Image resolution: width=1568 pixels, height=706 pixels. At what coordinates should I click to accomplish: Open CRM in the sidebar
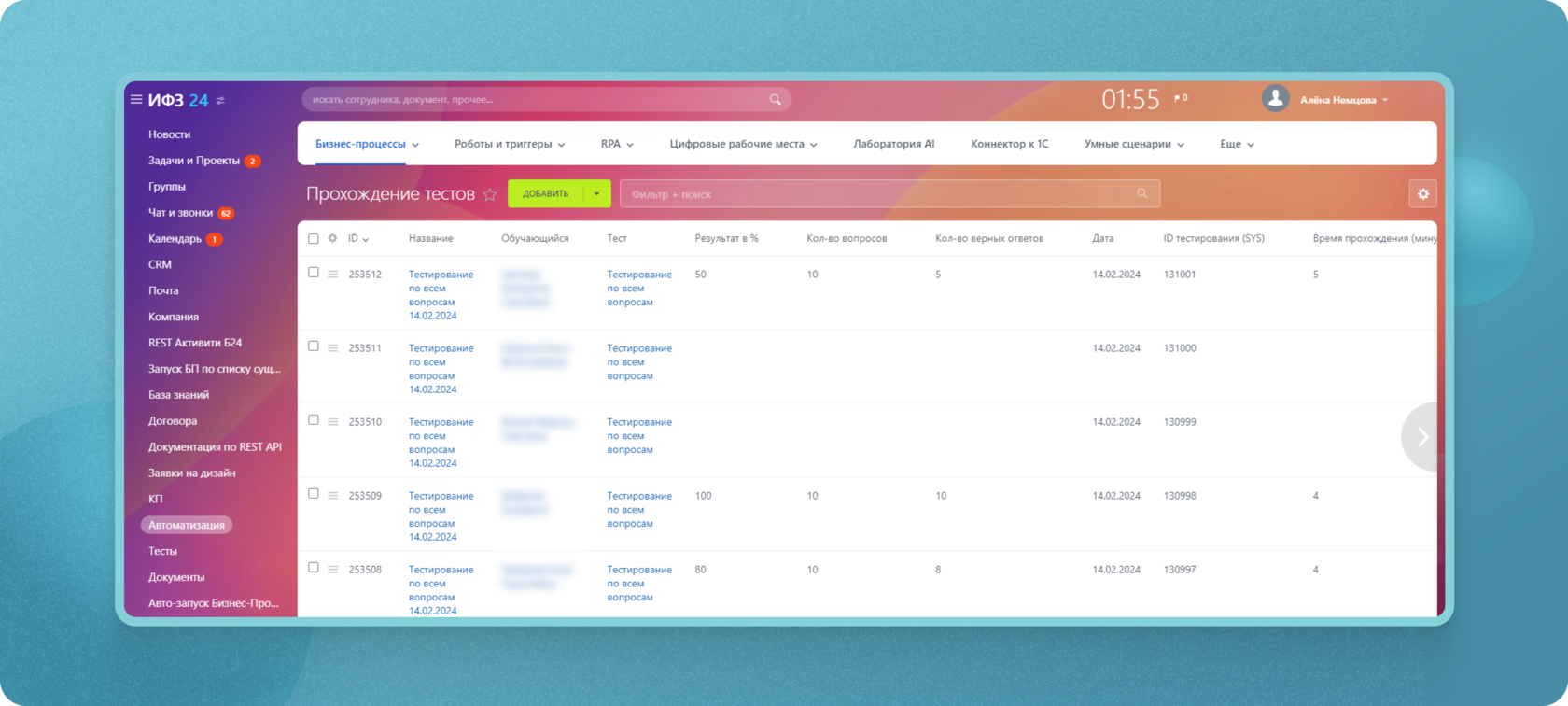(x=160, y=264)
